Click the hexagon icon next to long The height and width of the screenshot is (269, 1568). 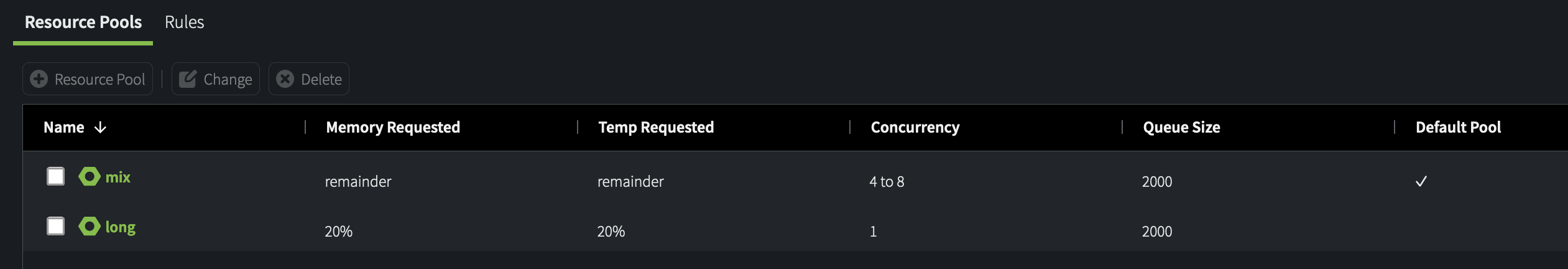click(x=90, y=227)
